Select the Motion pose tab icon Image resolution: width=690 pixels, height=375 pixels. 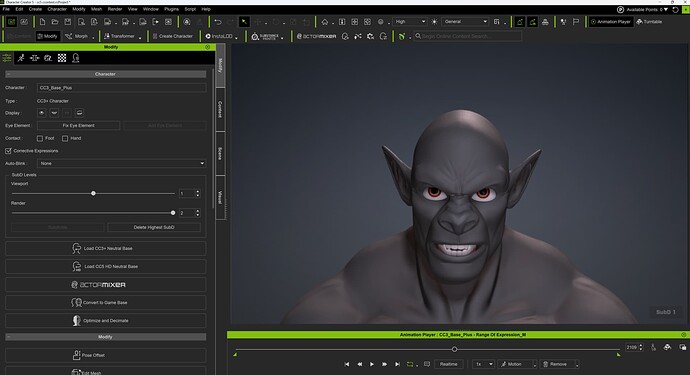(21, 58)
